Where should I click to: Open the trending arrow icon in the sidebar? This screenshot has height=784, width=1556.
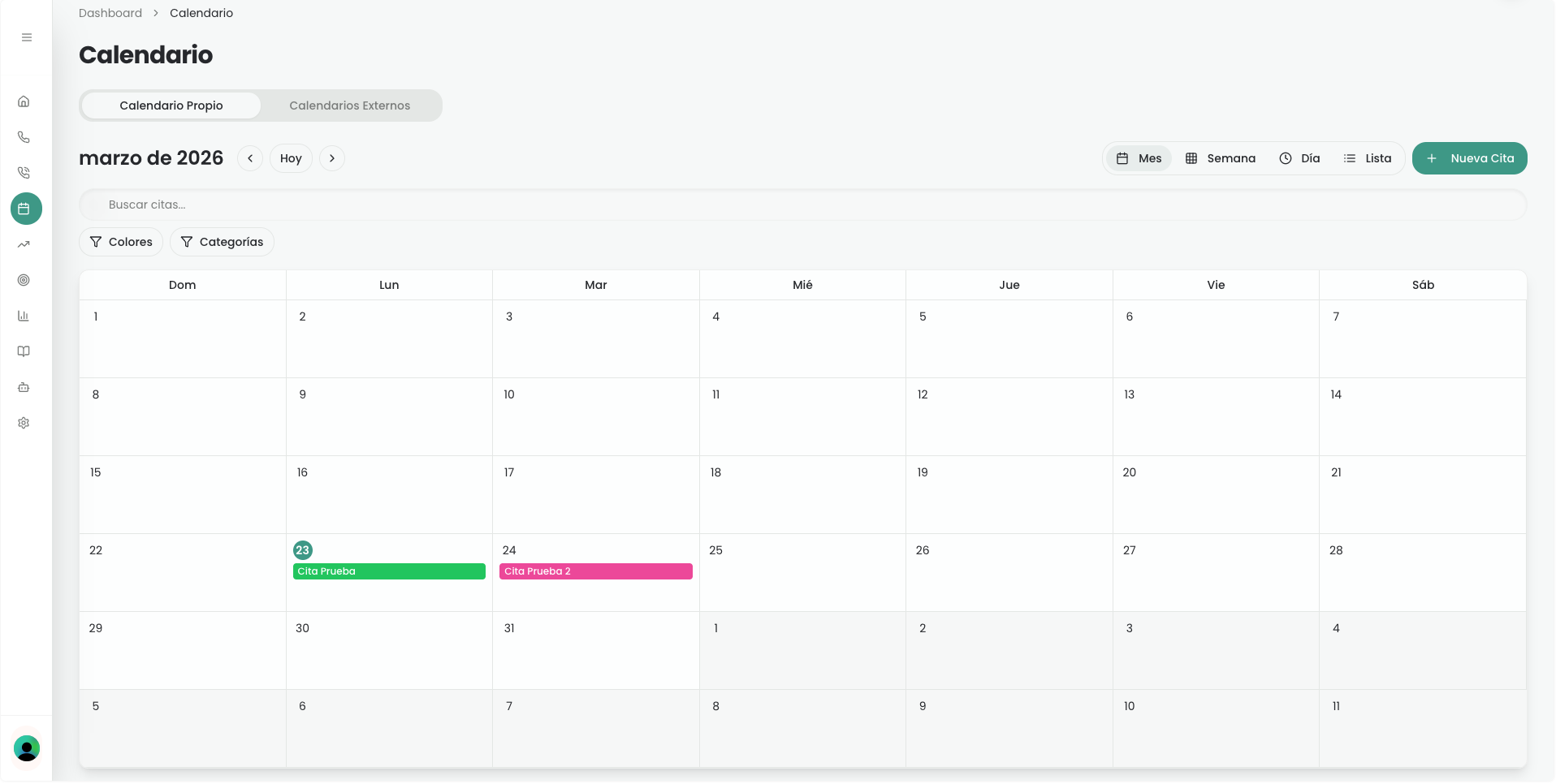pyautogui.click(x=24, y=244)
